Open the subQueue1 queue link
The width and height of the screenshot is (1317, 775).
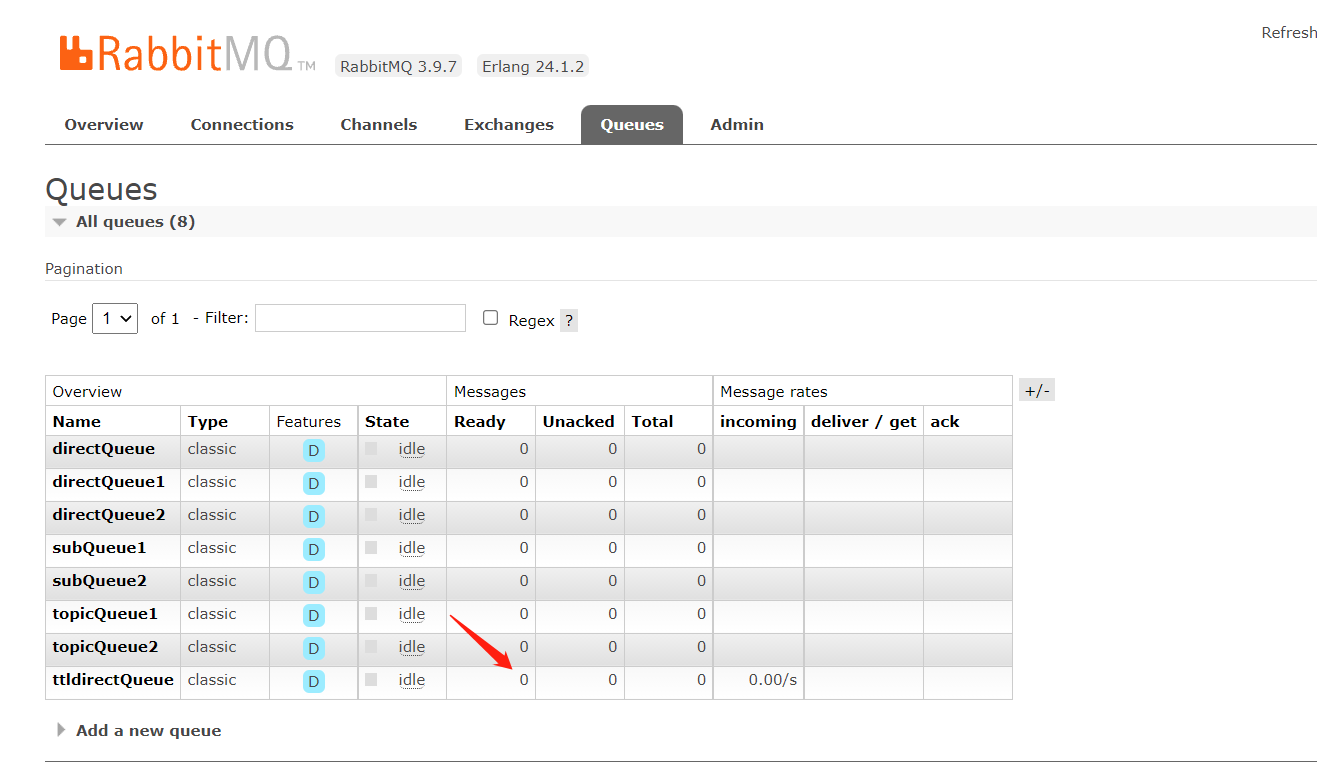pyautogui.click(x=100, y=548)
